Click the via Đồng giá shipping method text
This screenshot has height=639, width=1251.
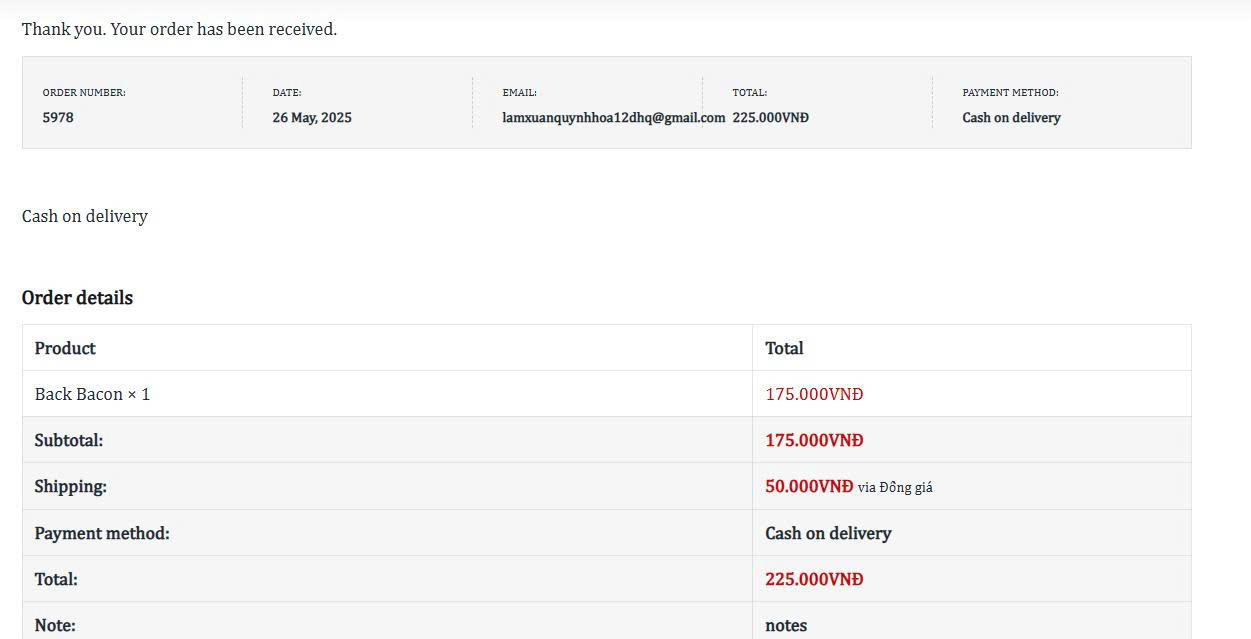coord(895,488)
